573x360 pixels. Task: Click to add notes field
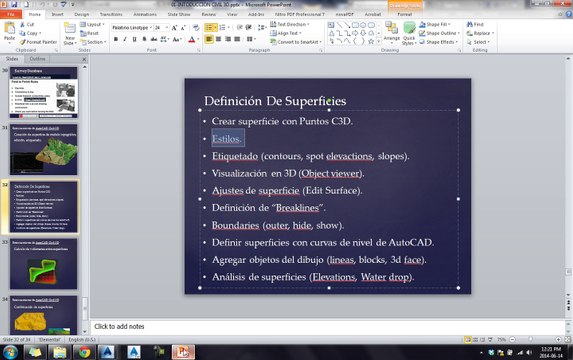327,326
